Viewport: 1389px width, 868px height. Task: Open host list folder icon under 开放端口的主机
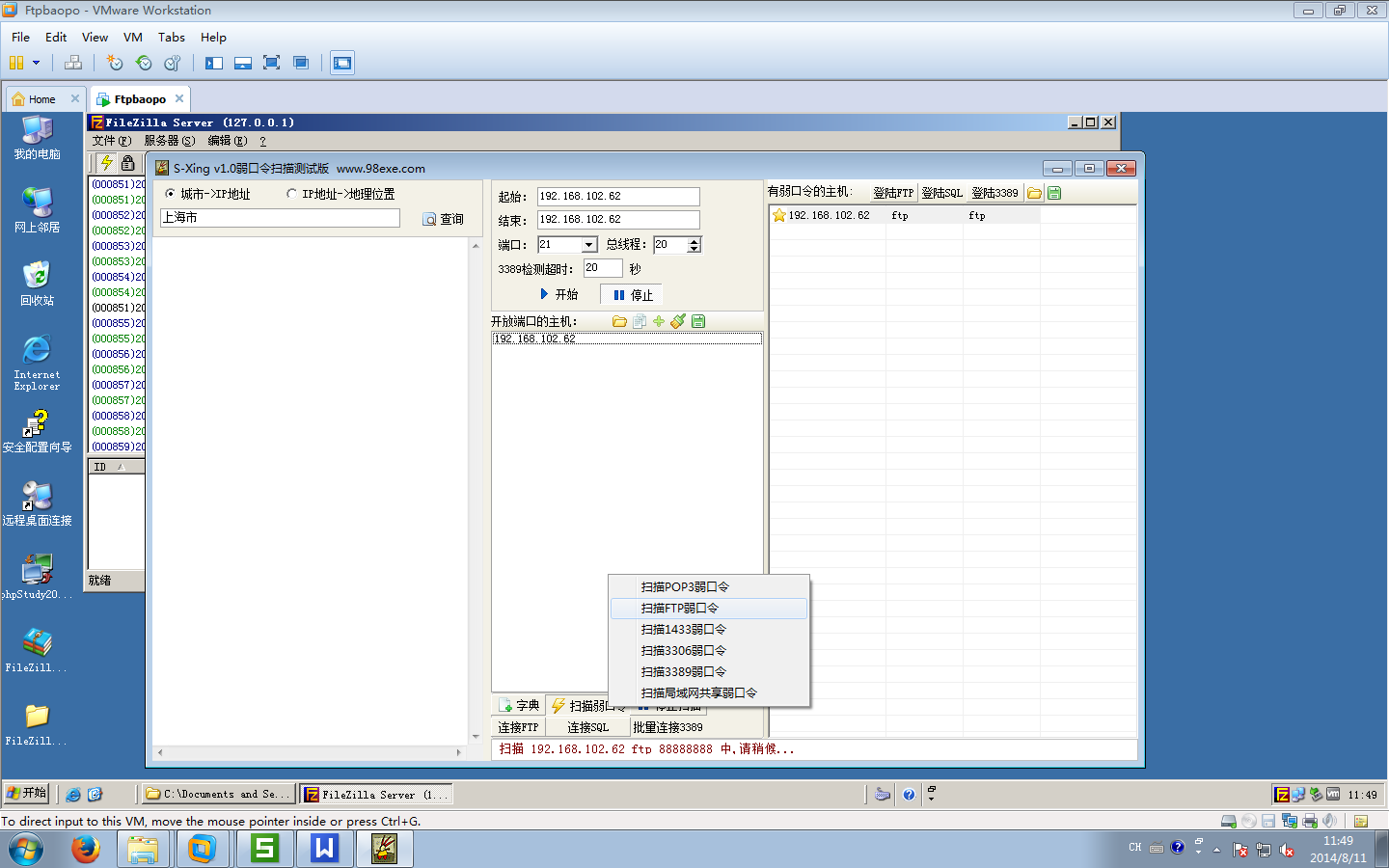click(x=619, y=321)
